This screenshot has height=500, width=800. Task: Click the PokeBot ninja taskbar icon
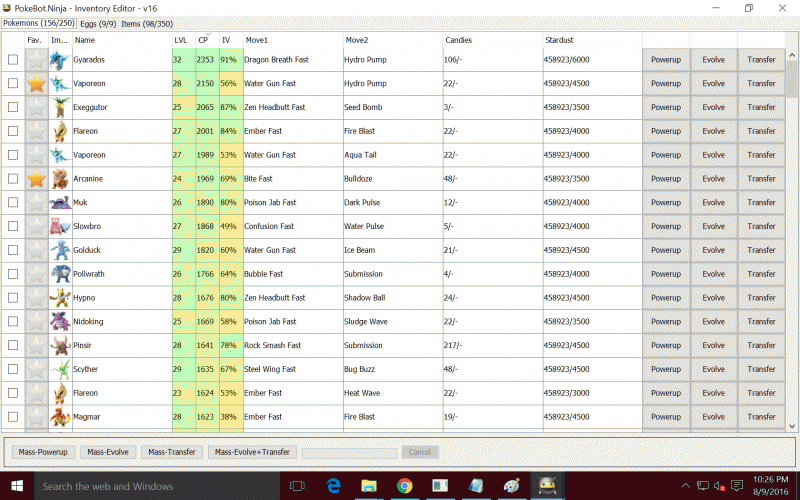click(x=547, y=486)
